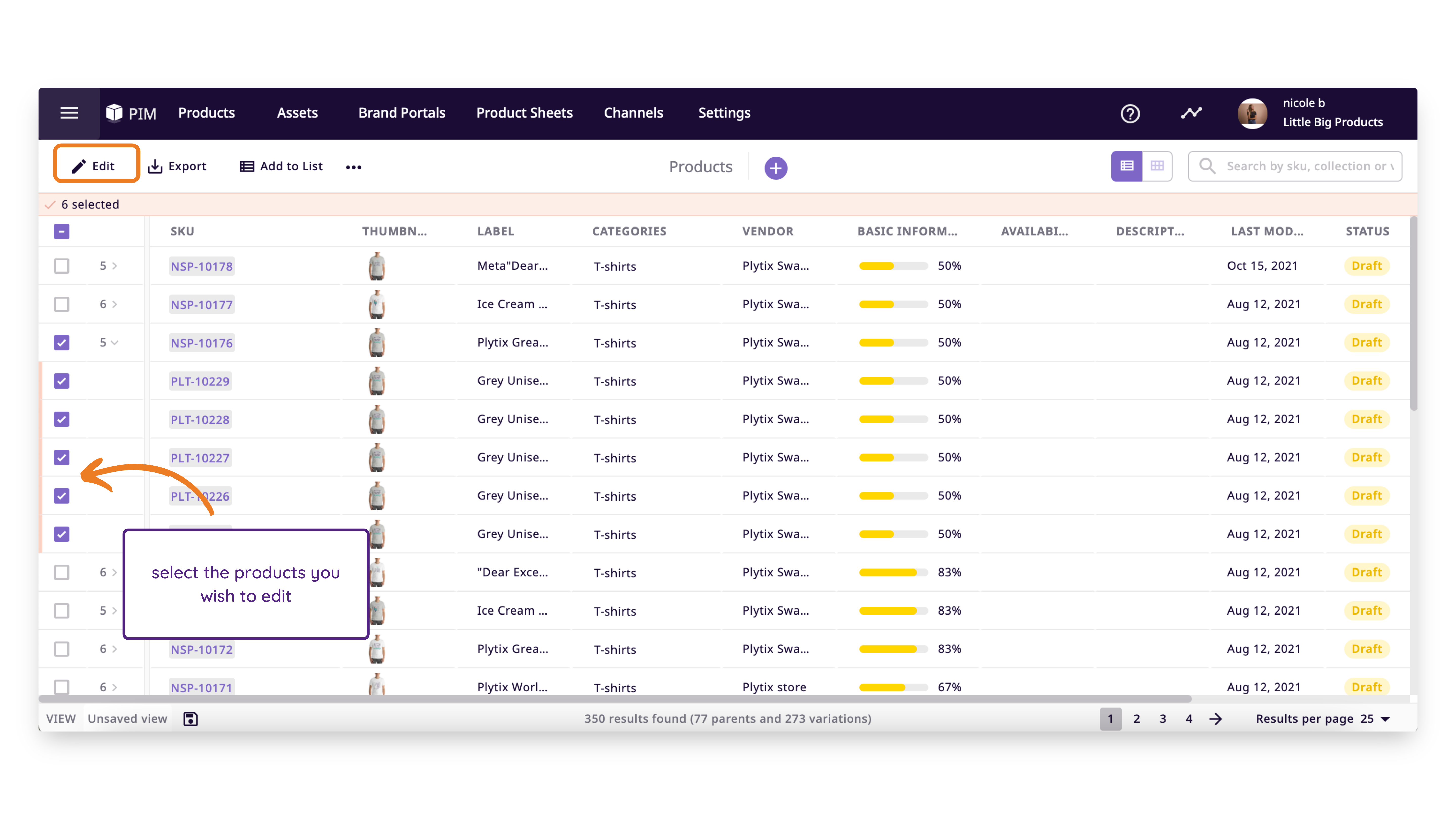Focus the search by sku field

pyautogui.click(x=1295, y=166)
